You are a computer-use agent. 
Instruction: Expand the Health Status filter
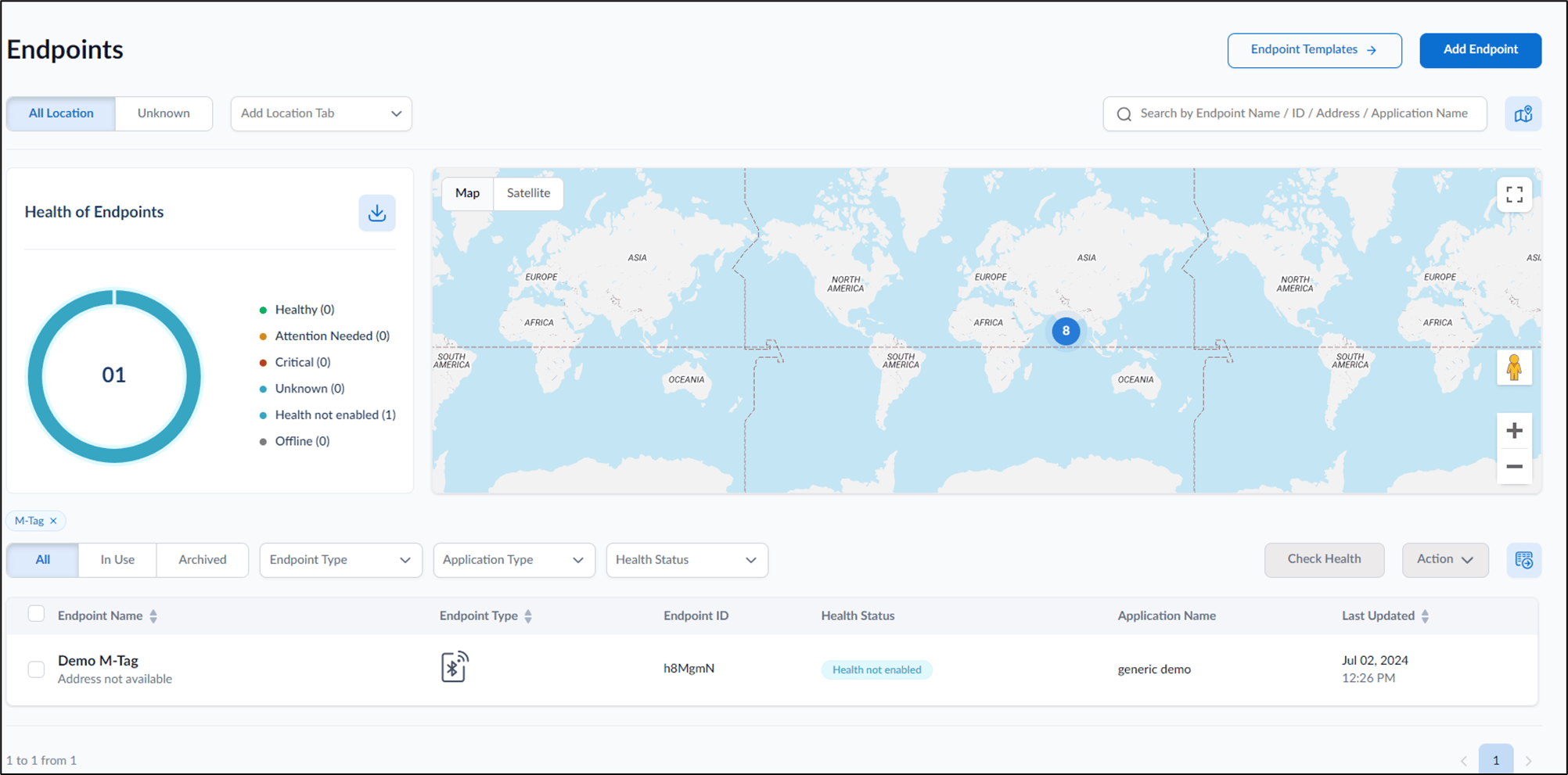[687, 560]
